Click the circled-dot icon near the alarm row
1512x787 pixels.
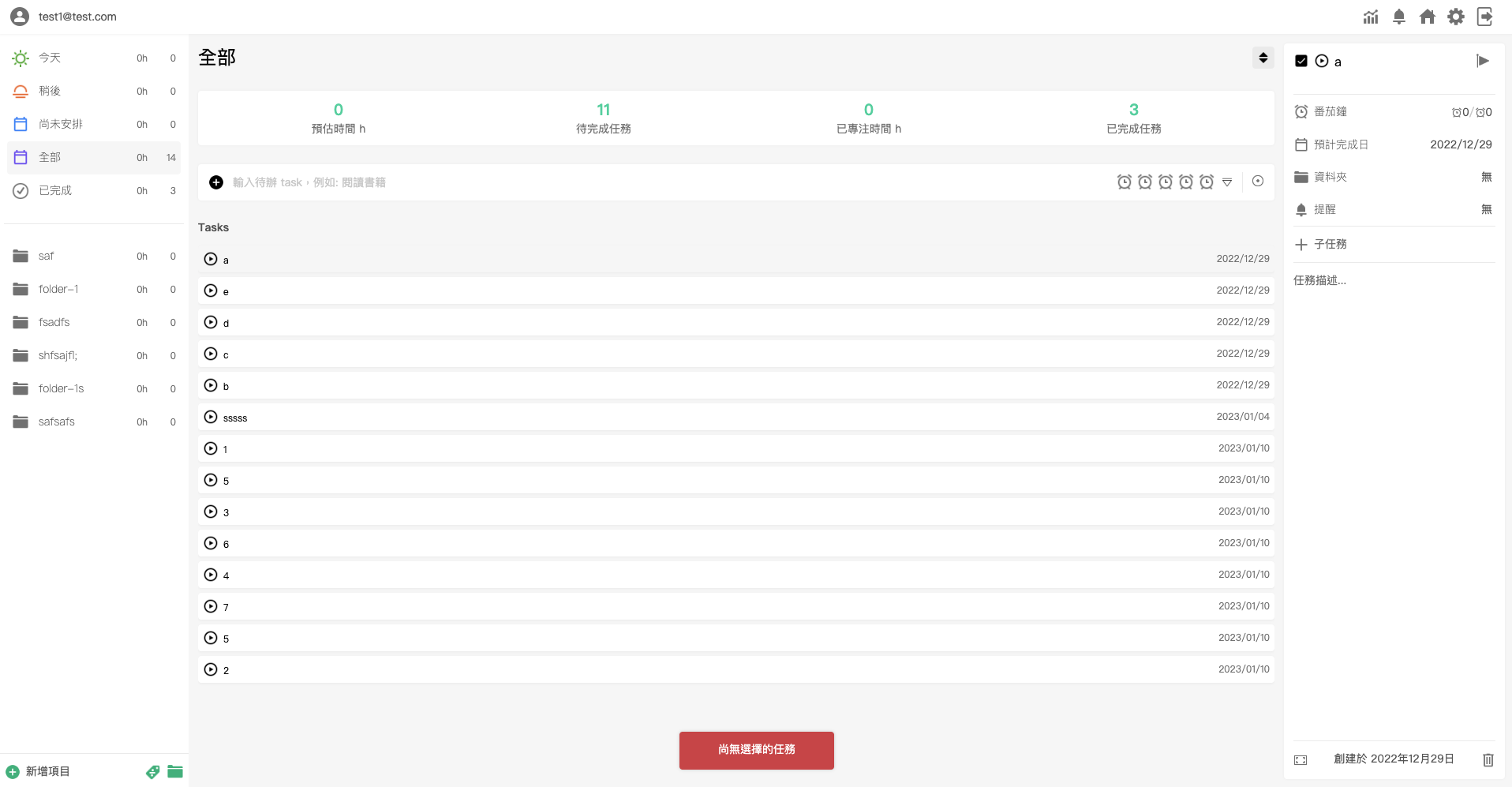(1257, 182)
